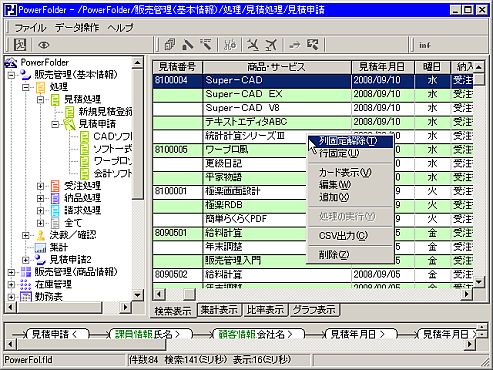The height and width of the screenshot is (370, 493).
Task: Click the 顧客情報.会社名 flow node
Action: coord(258,334)
